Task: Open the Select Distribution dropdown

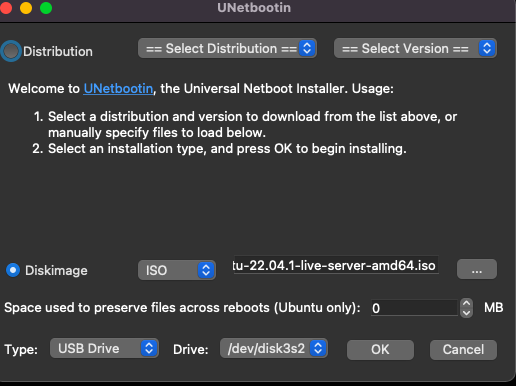Action: [x=227, y=48]
